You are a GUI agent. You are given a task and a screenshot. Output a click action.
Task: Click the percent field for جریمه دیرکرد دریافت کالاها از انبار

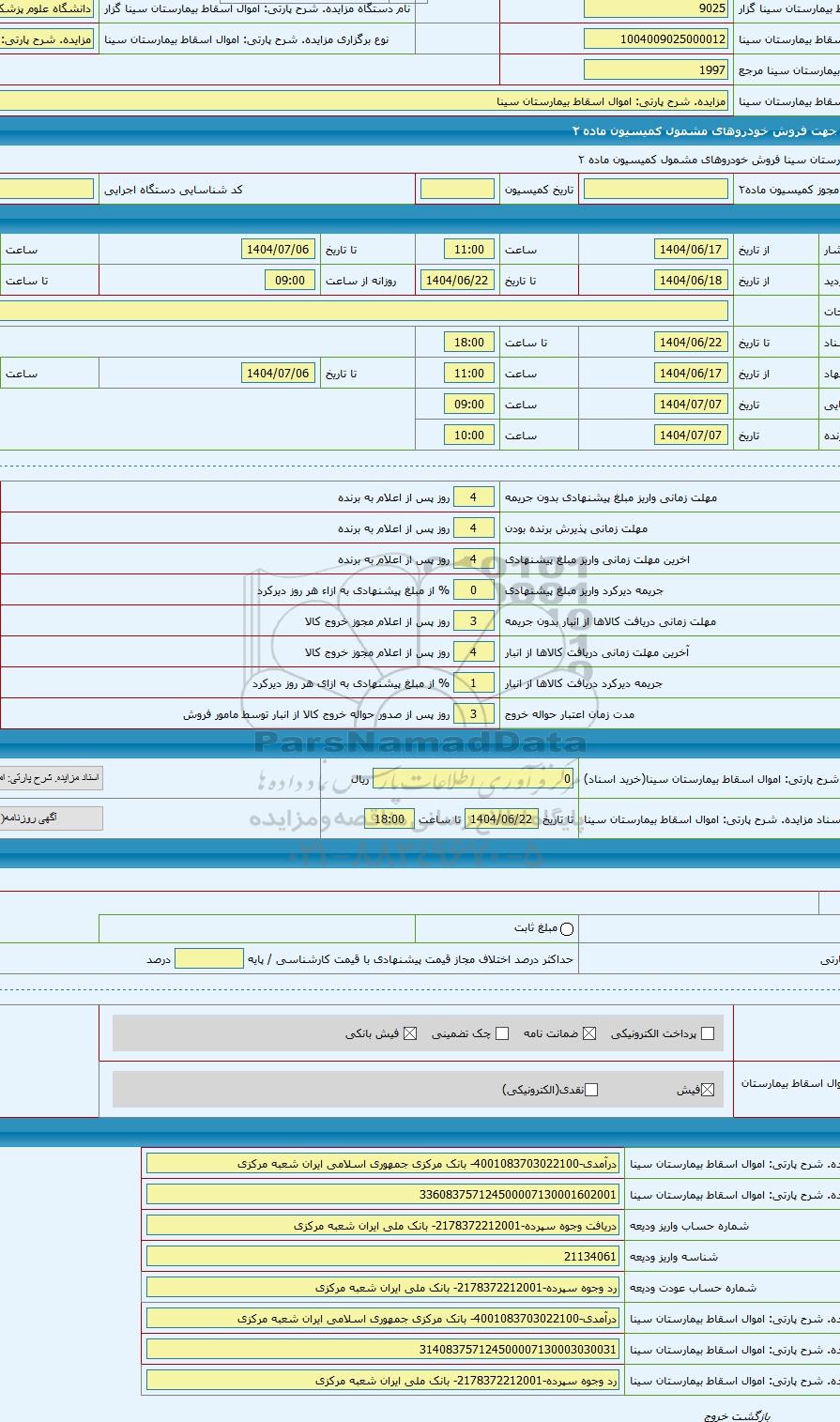[x=474, y=683]
